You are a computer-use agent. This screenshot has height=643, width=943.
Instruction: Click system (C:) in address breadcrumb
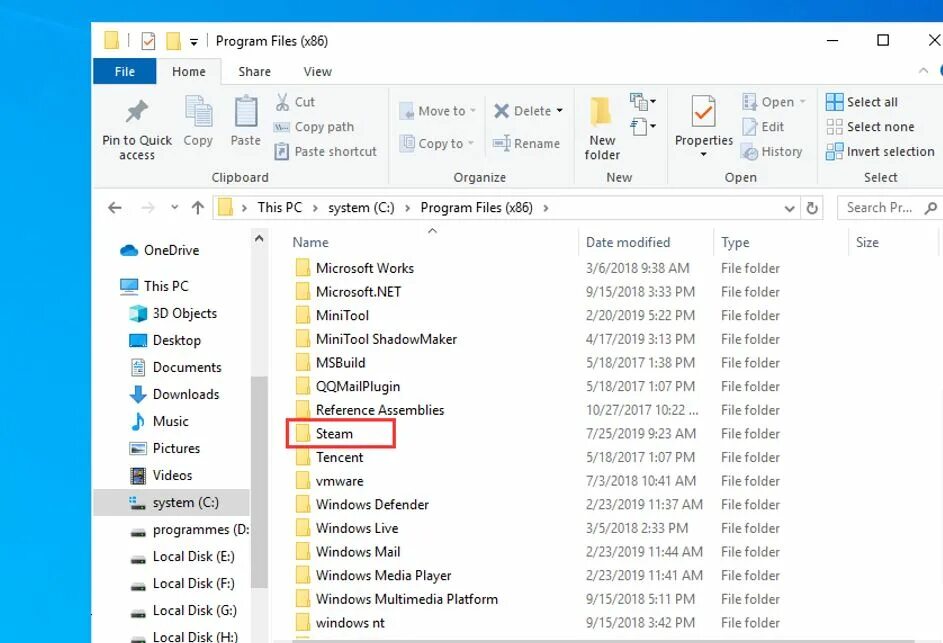click(x=361, y=208)
